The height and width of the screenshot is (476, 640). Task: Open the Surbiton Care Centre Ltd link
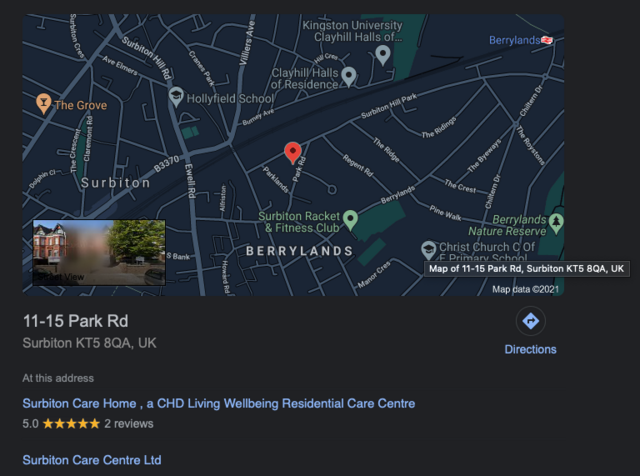(92, 460)
